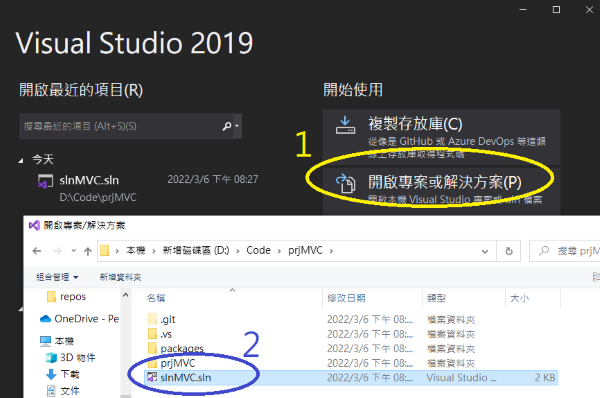Choose 開啟專案或解決方案(P) option
The image size is (600, 398).
(x=442, y=190)
